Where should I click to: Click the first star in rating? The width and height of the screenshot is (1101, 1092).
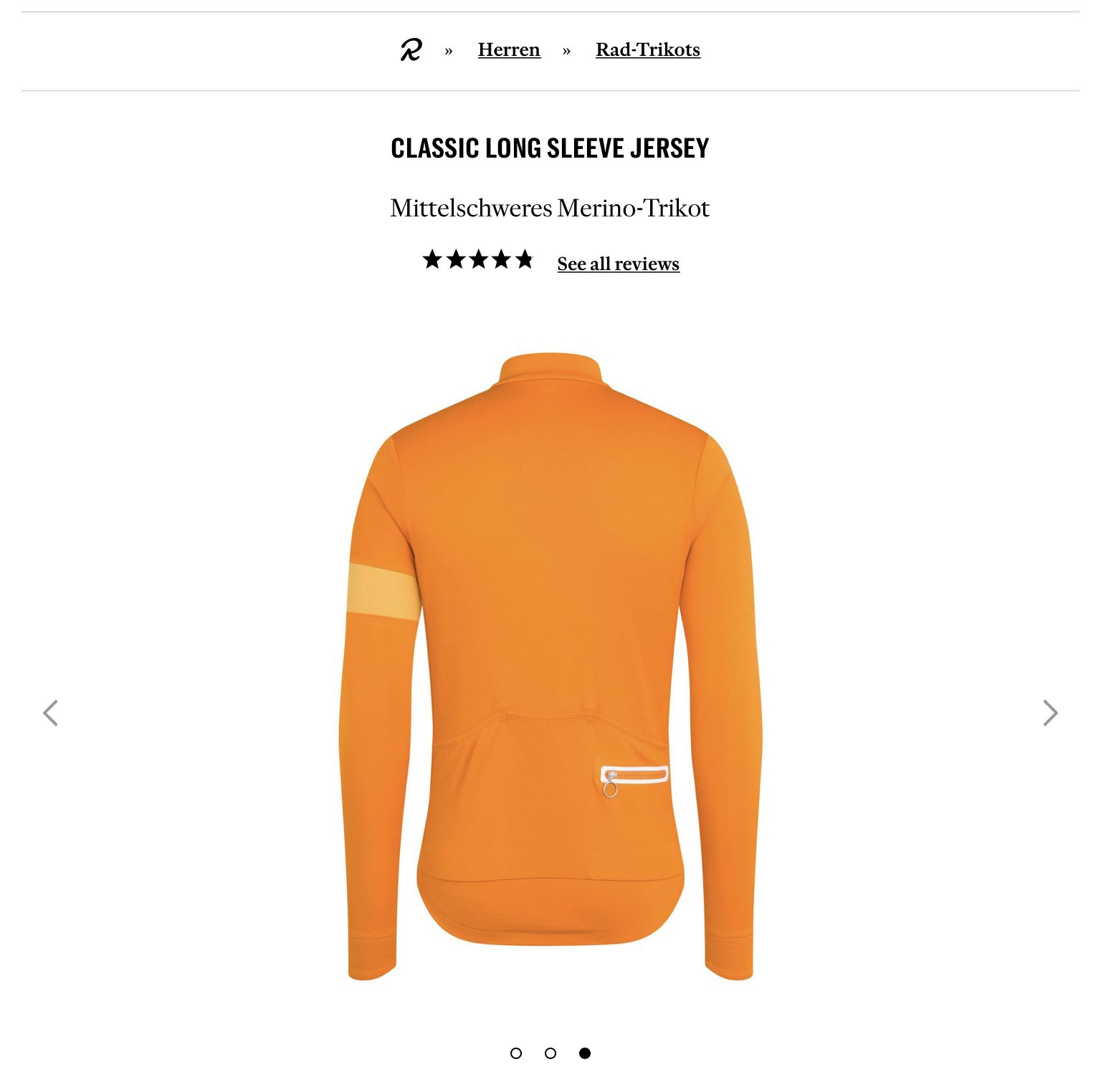click(x=432, y=259)
